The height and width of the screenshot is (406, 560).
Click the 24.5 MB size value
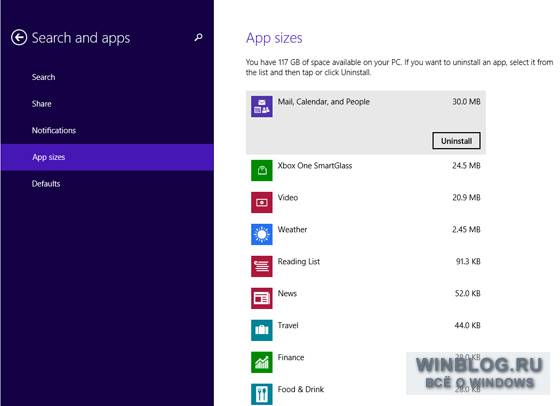pos(466,166)
